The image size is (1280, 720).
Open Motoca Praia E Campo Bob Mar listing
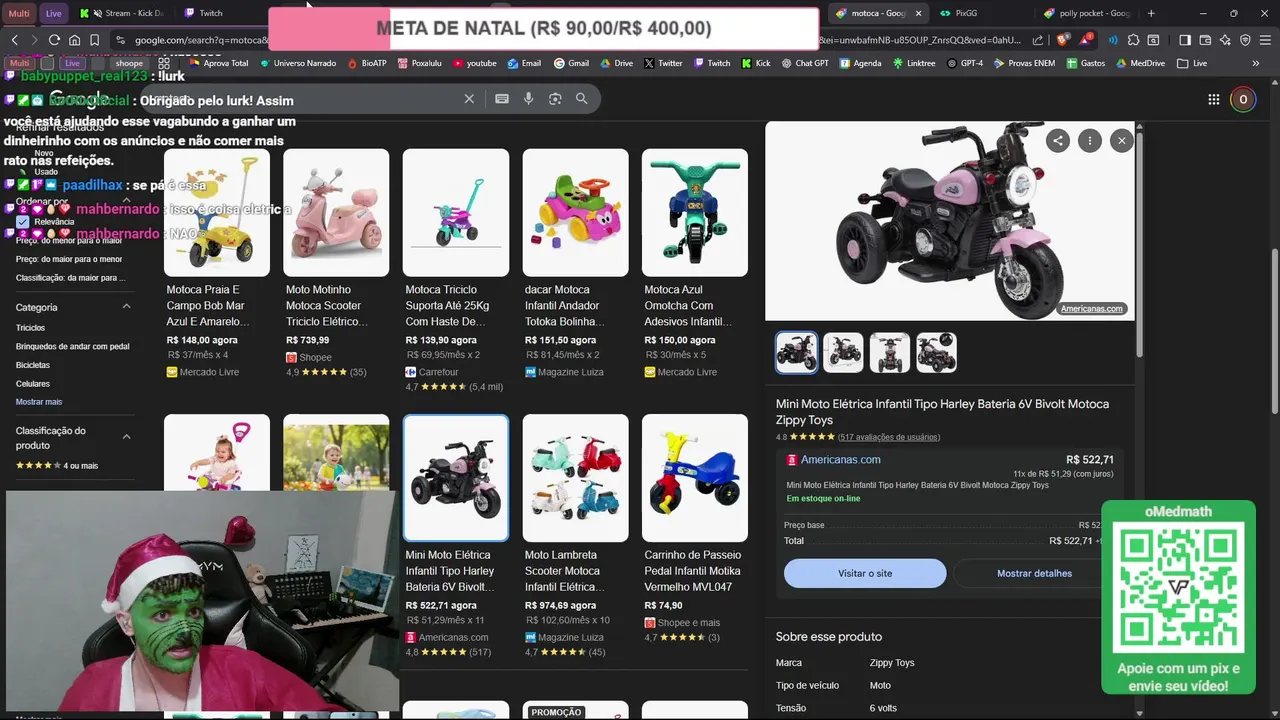click(x=216, y=263)
